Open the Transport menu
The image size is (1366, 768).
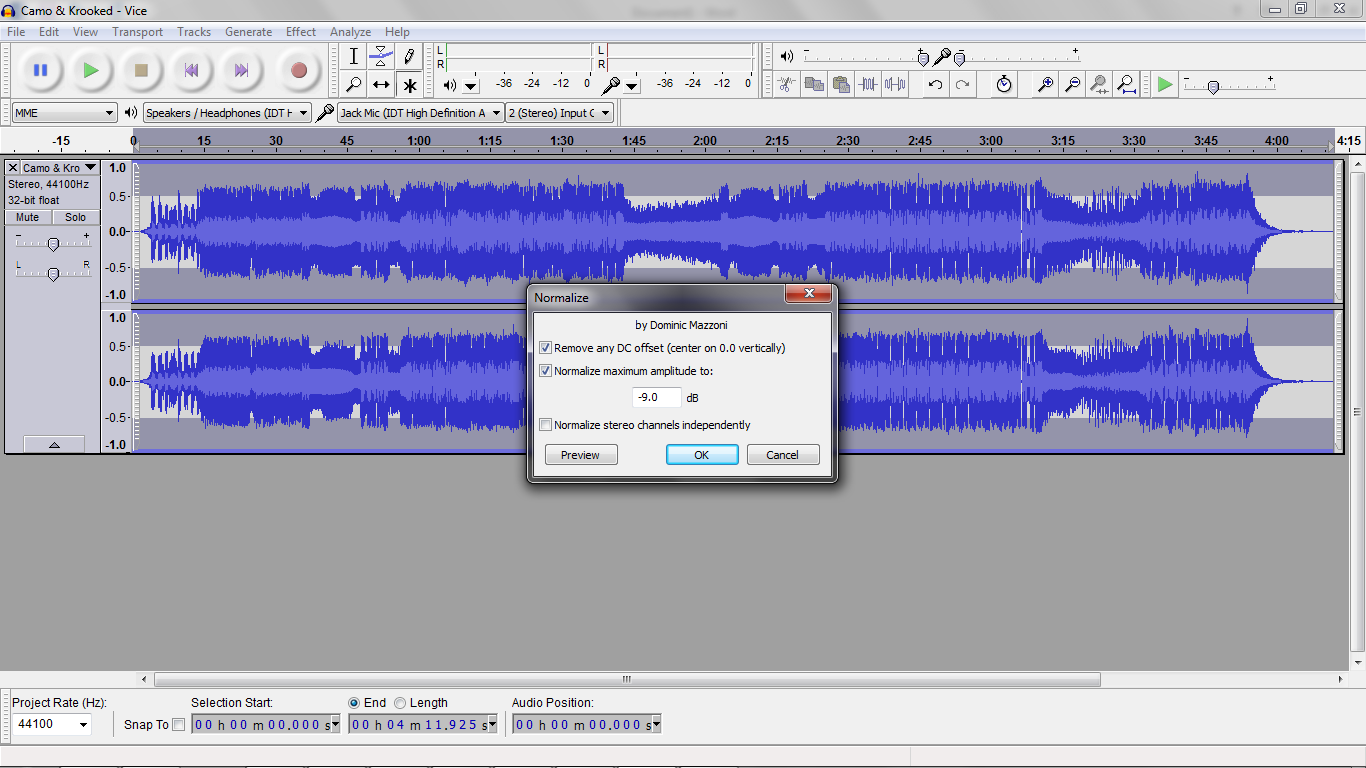pyautogui.click(x=137, y=32)
